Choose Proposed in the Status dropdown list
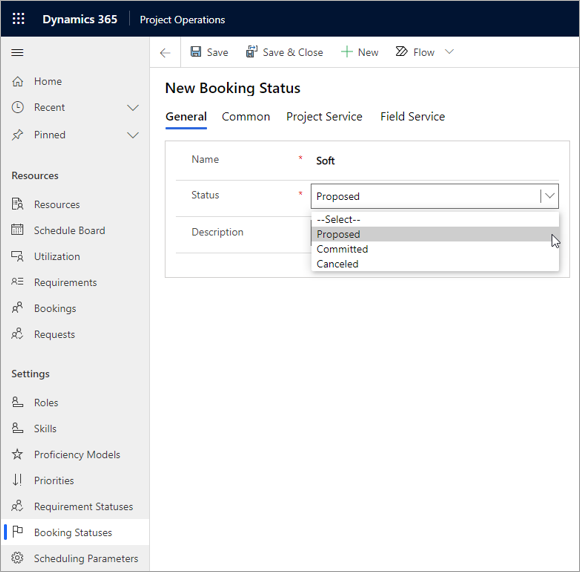Viewport: 580px width, 572px height. pos(435,234)
